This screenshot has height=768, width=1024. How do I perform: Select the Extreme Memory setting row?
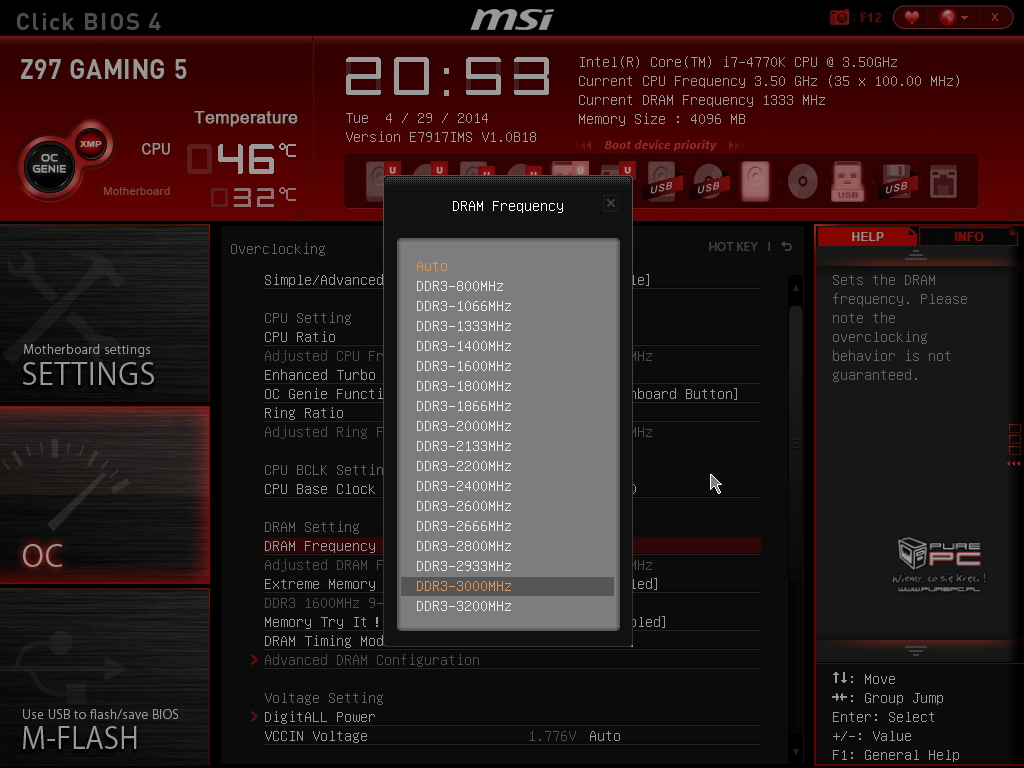tap(512, 584)
